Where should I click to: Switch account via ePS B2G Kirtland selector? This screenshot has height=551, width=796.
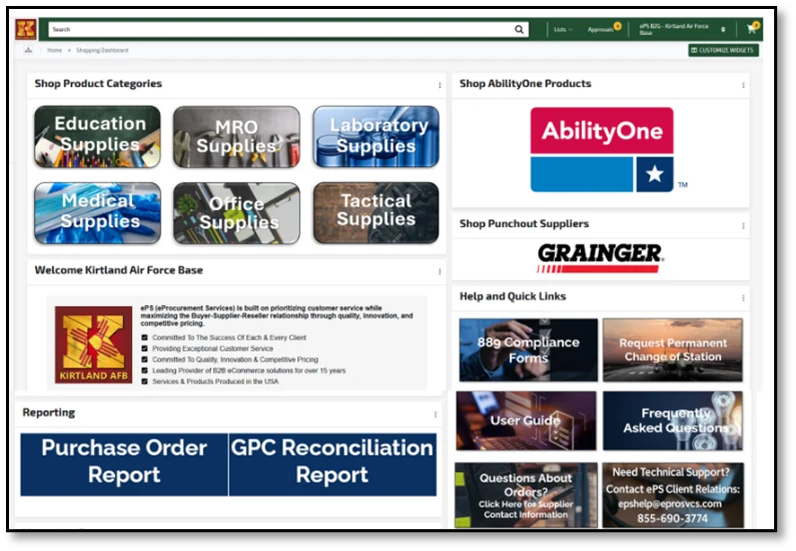(x=682, y=29)
